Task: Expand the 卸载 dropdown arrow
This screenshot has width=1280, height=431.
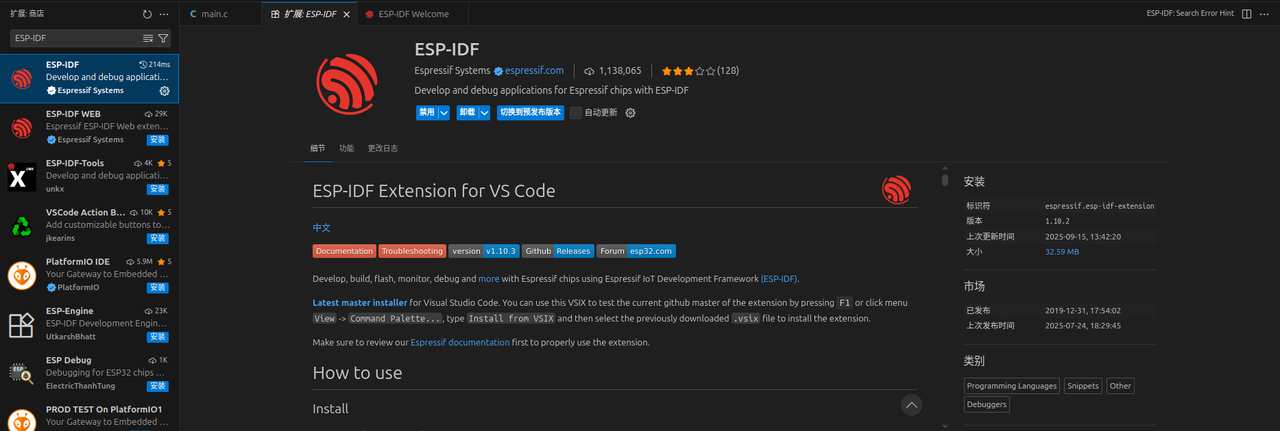Action: (x=484, y=113)
